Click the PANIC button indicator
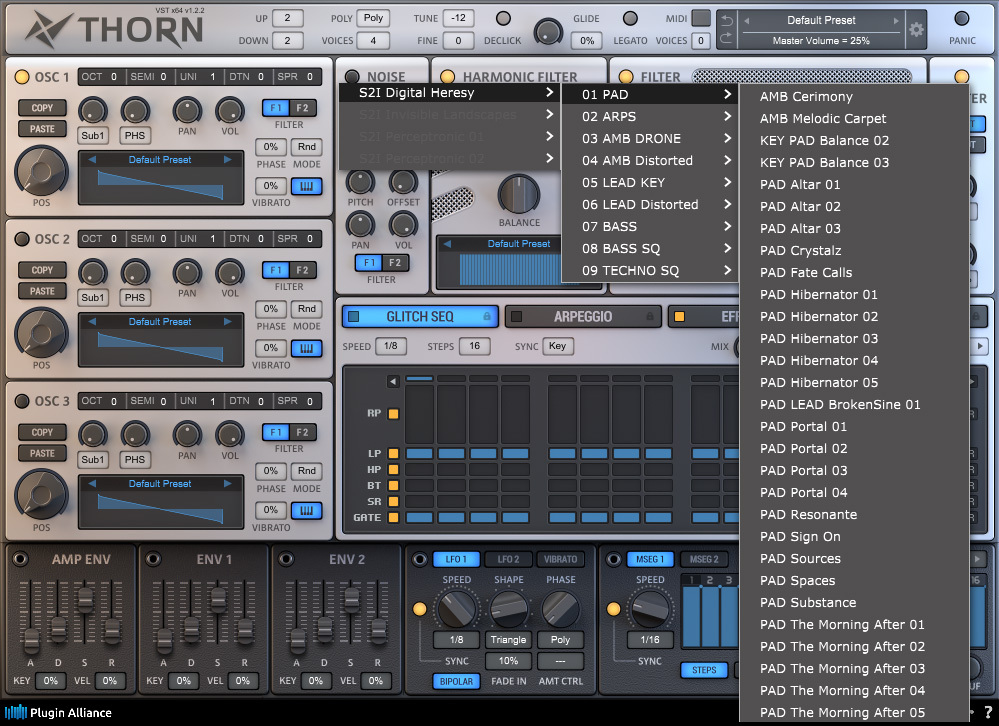 tap(962, 19)
